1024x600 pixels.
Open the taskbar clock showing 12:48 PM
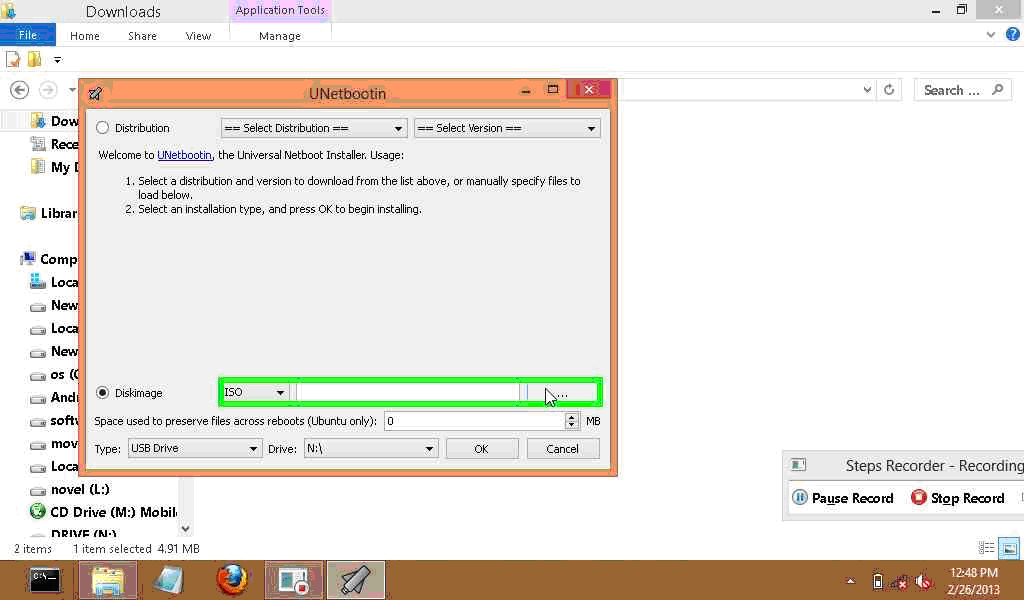click(973, 580)
